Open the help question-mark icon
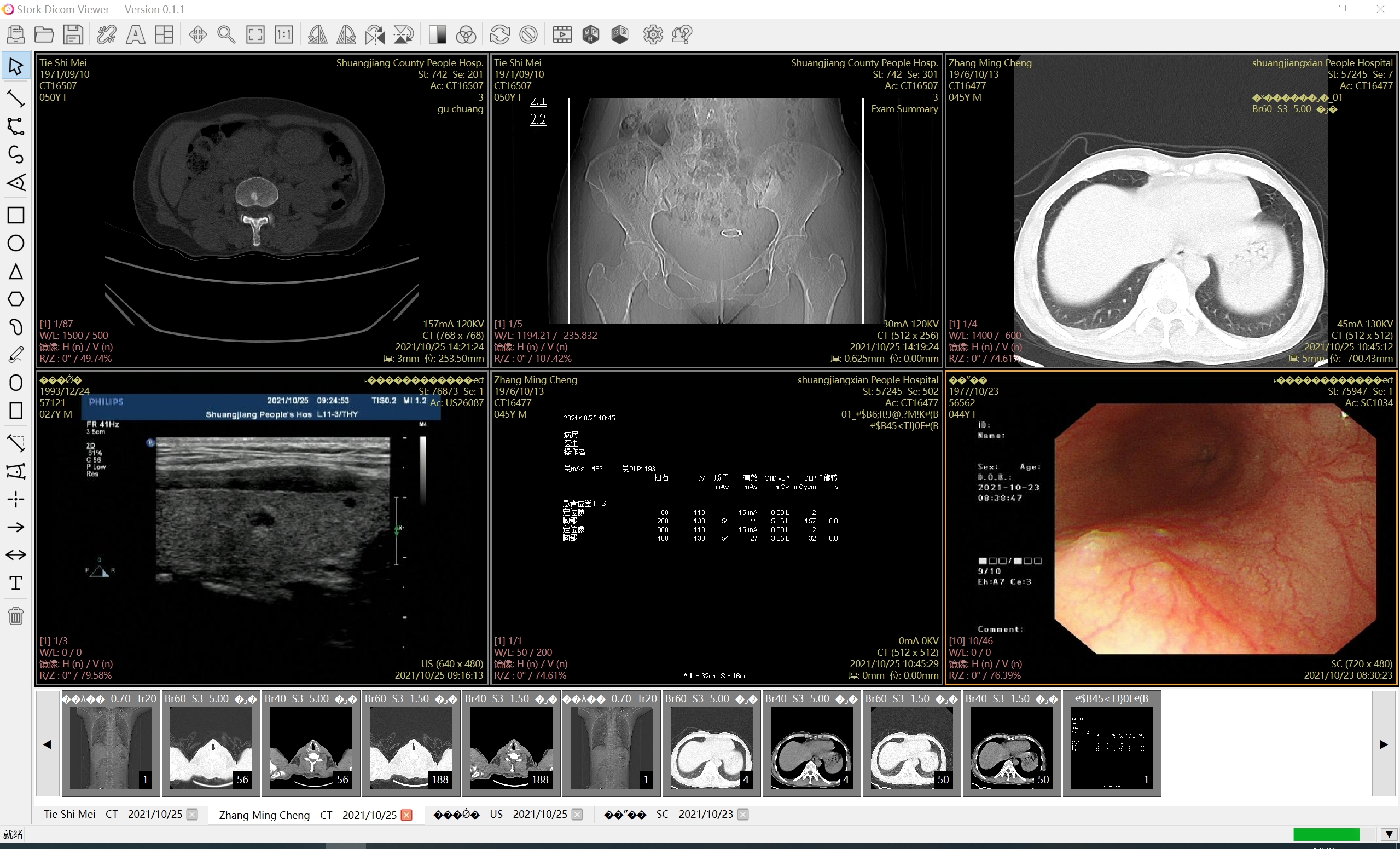 tap(682, 34)
